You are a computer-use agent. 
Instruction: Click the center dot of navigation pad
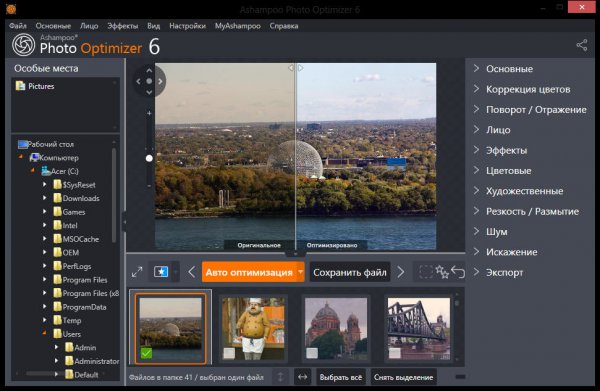(149, 81)
